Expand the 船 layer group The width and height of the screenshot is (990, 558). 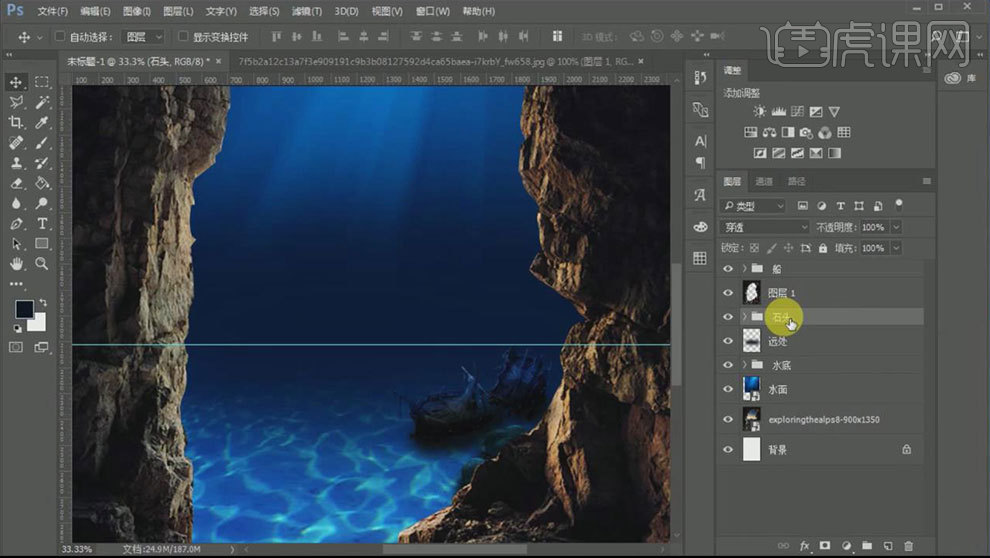click(744, 269)
